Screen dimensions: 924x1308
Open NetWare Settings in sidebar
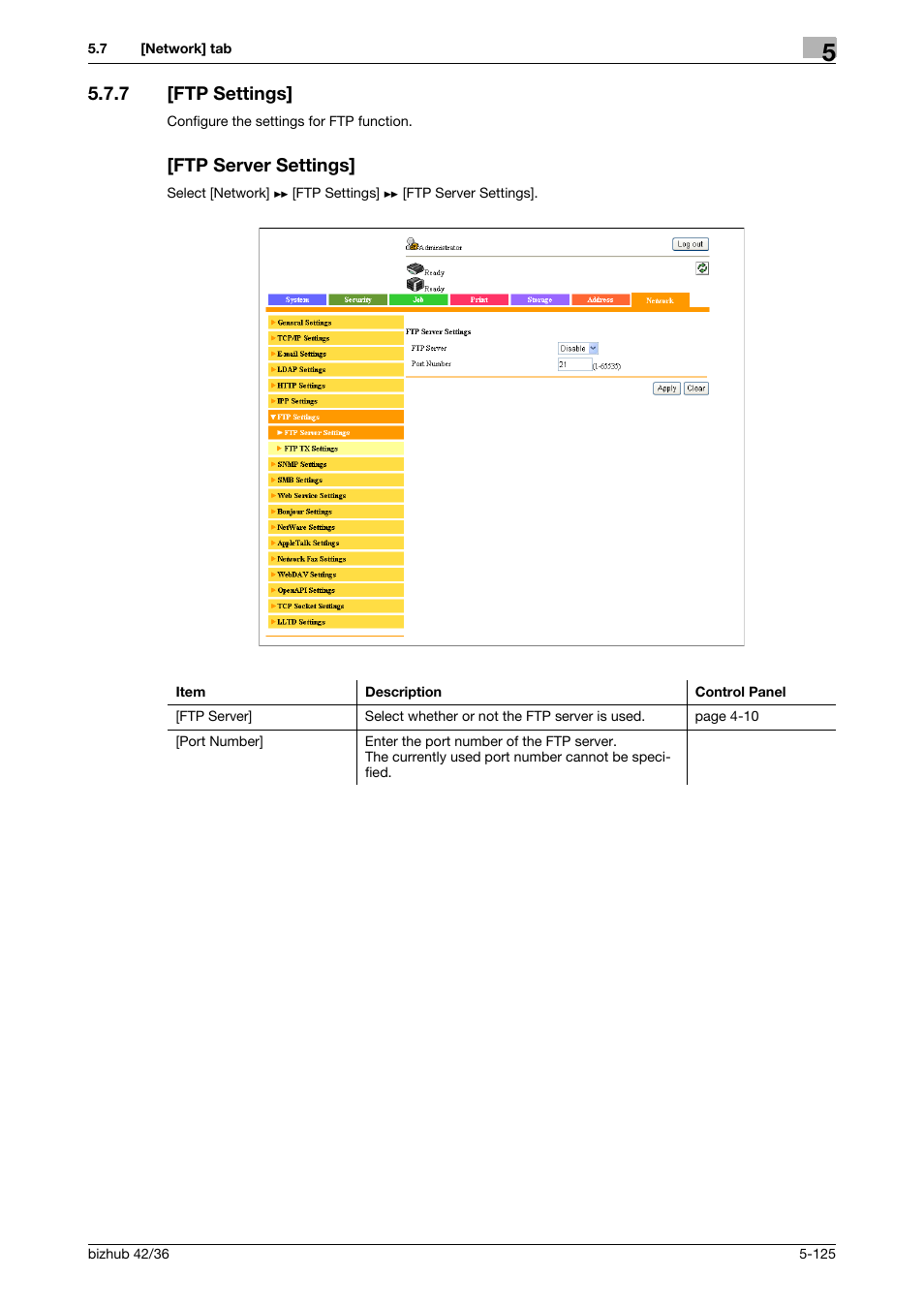click(336, 527)
